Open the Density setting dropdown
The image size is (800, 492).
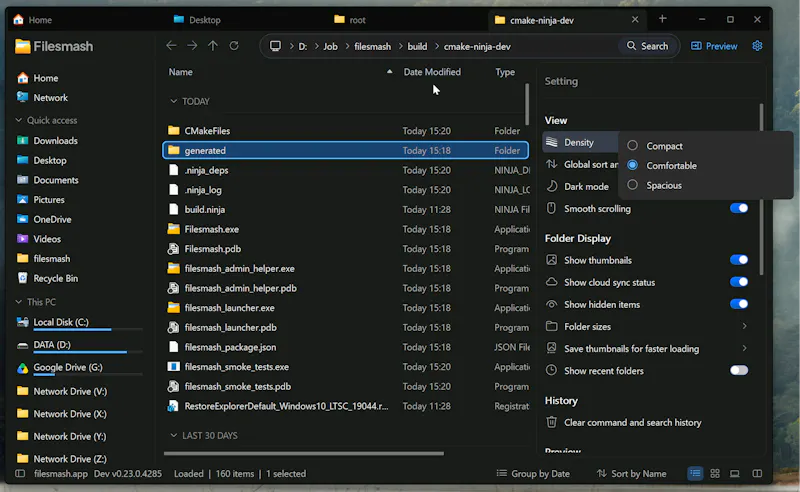581,142
